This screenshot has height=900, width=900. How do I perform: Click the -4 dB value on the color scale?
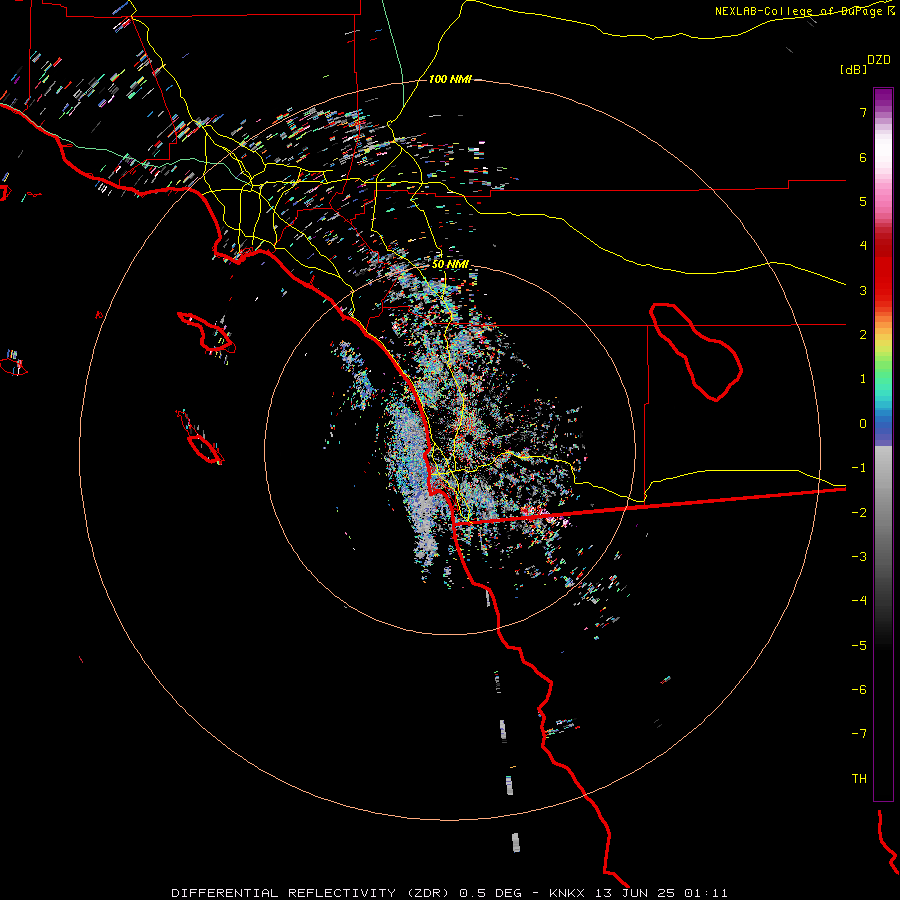pos(859,601)
